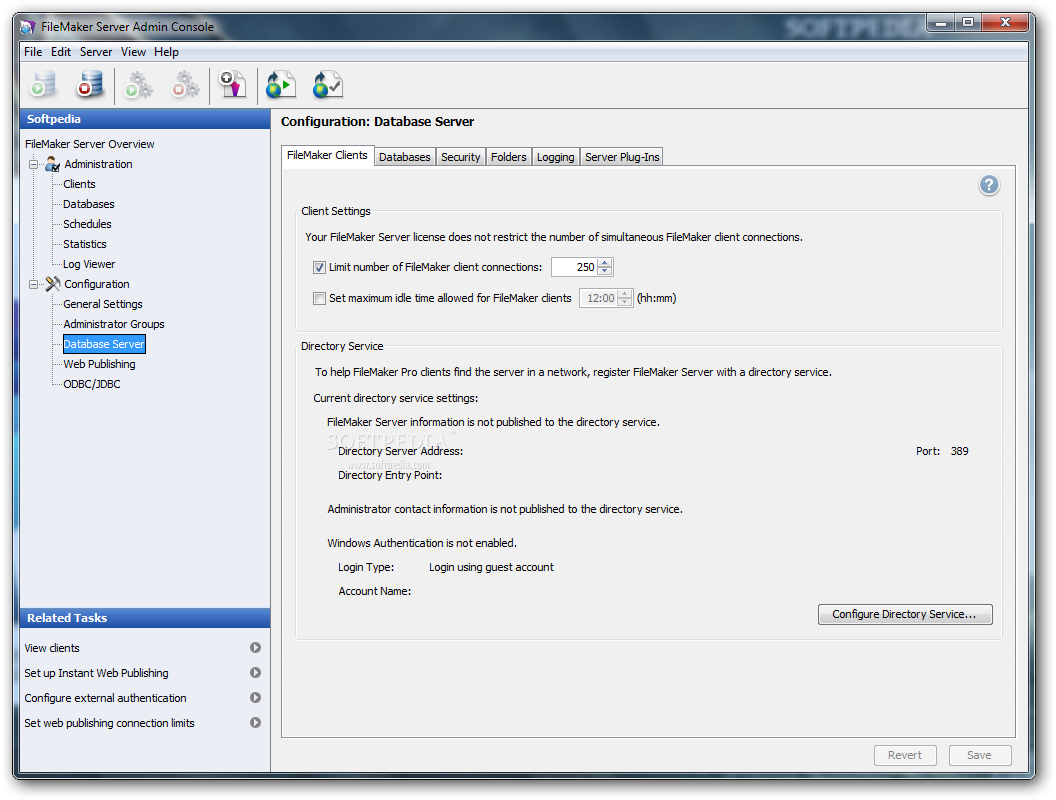The height and width of the screenshot is (800, 1056).
Task: Open the File menu
Action: pos(33,52)
